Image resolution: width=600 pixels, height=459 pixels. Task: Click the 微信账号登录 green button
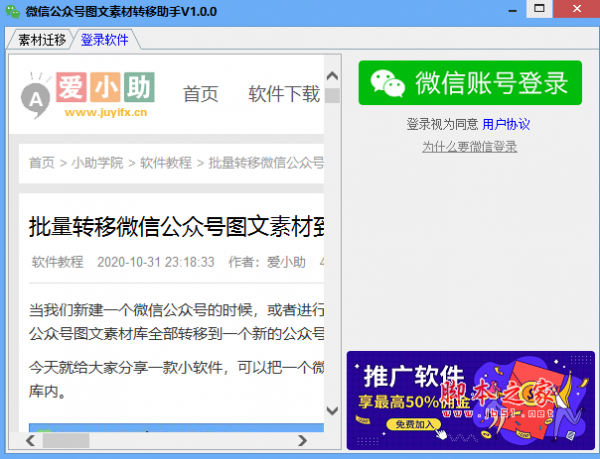click(470, 83)
